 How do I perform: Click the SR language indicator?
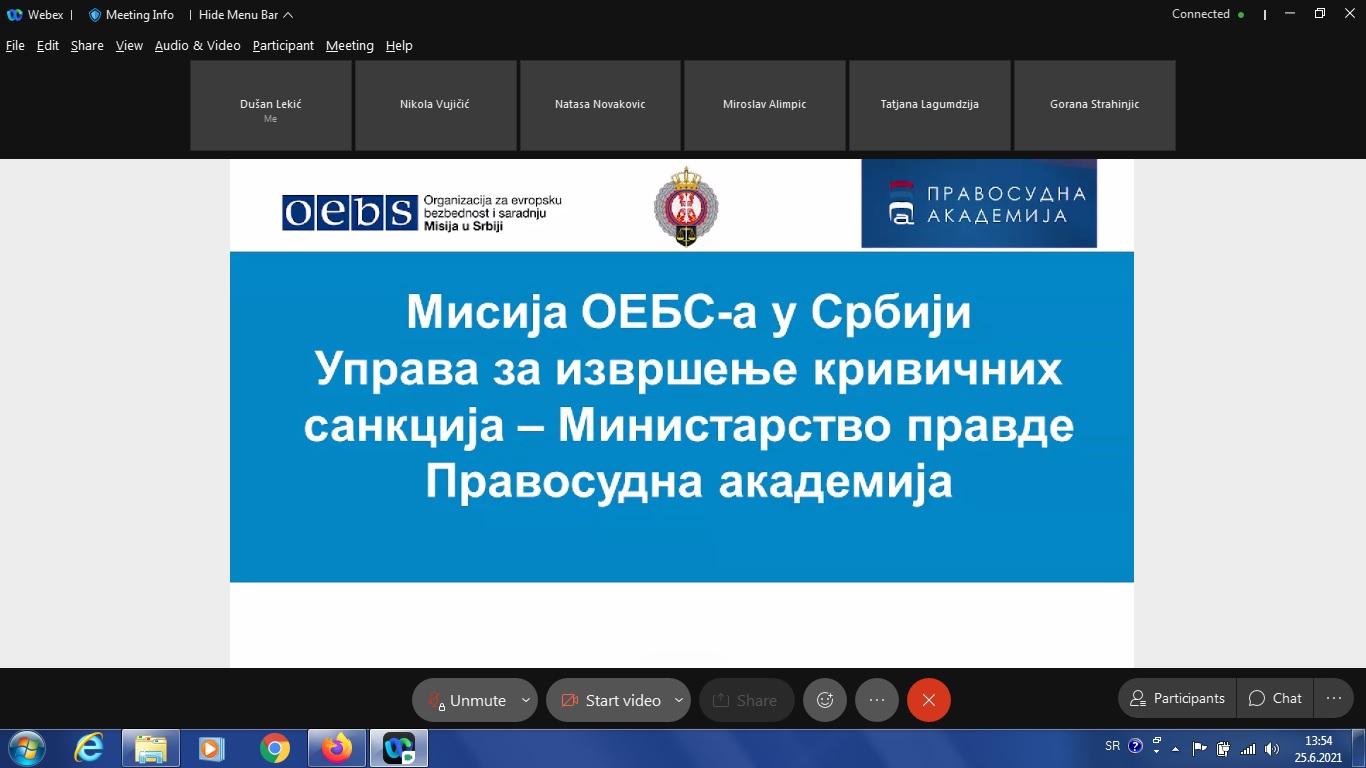pos(1112,746)
